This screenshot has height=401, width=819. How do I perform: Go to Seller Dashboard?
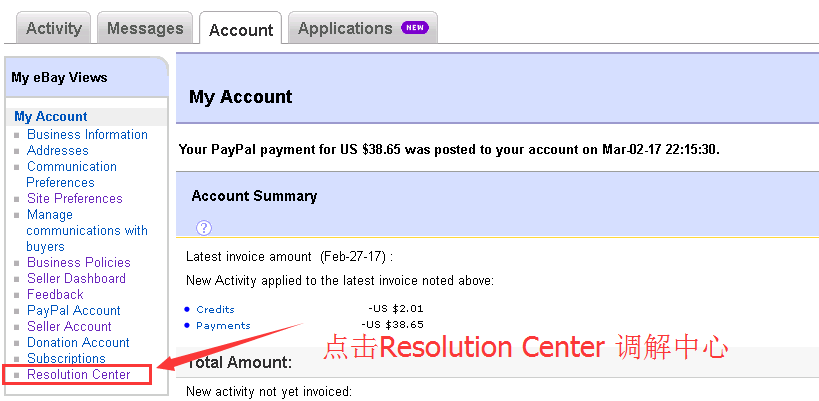click(76, 279)
